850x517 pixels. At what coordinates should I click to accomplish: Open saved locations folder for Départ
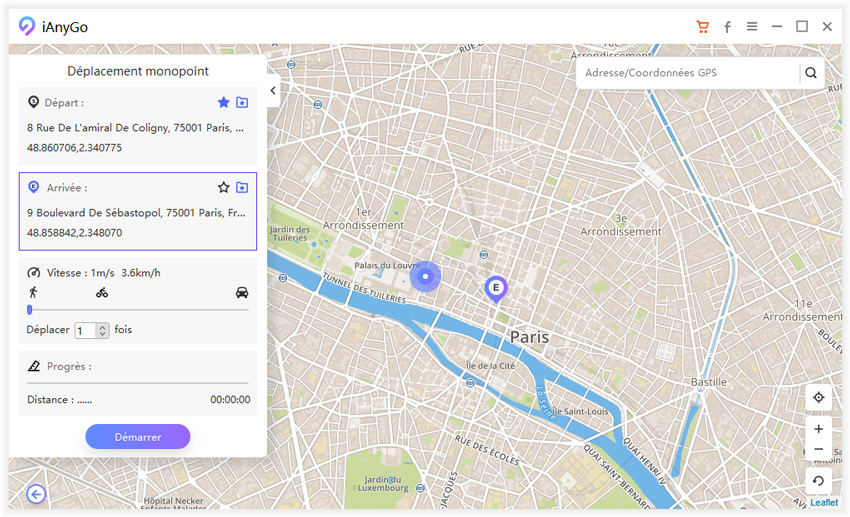(x=242, y=102)
